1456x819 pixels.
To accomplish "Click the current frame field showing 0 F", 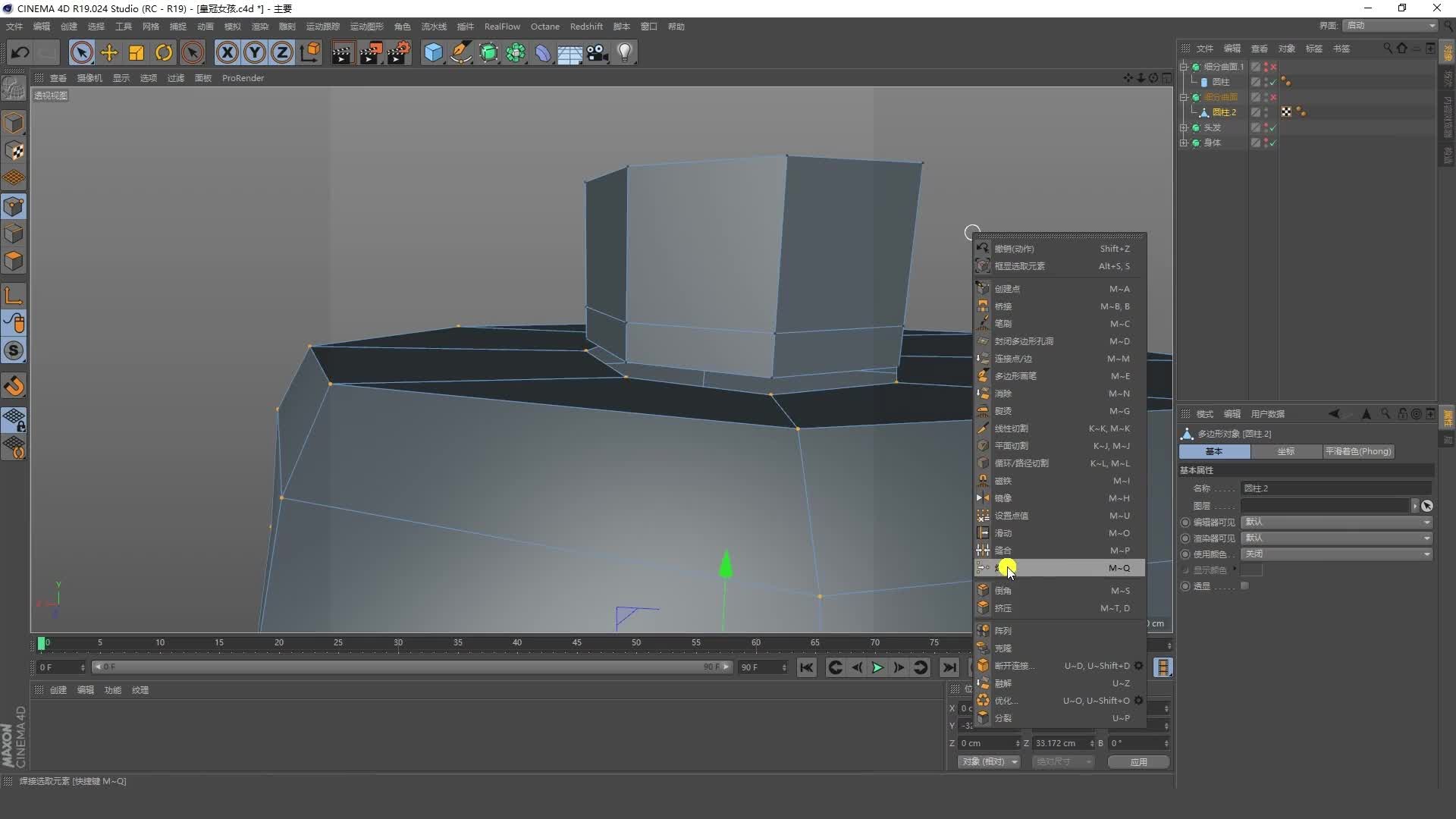I will [x=61, y=667].
